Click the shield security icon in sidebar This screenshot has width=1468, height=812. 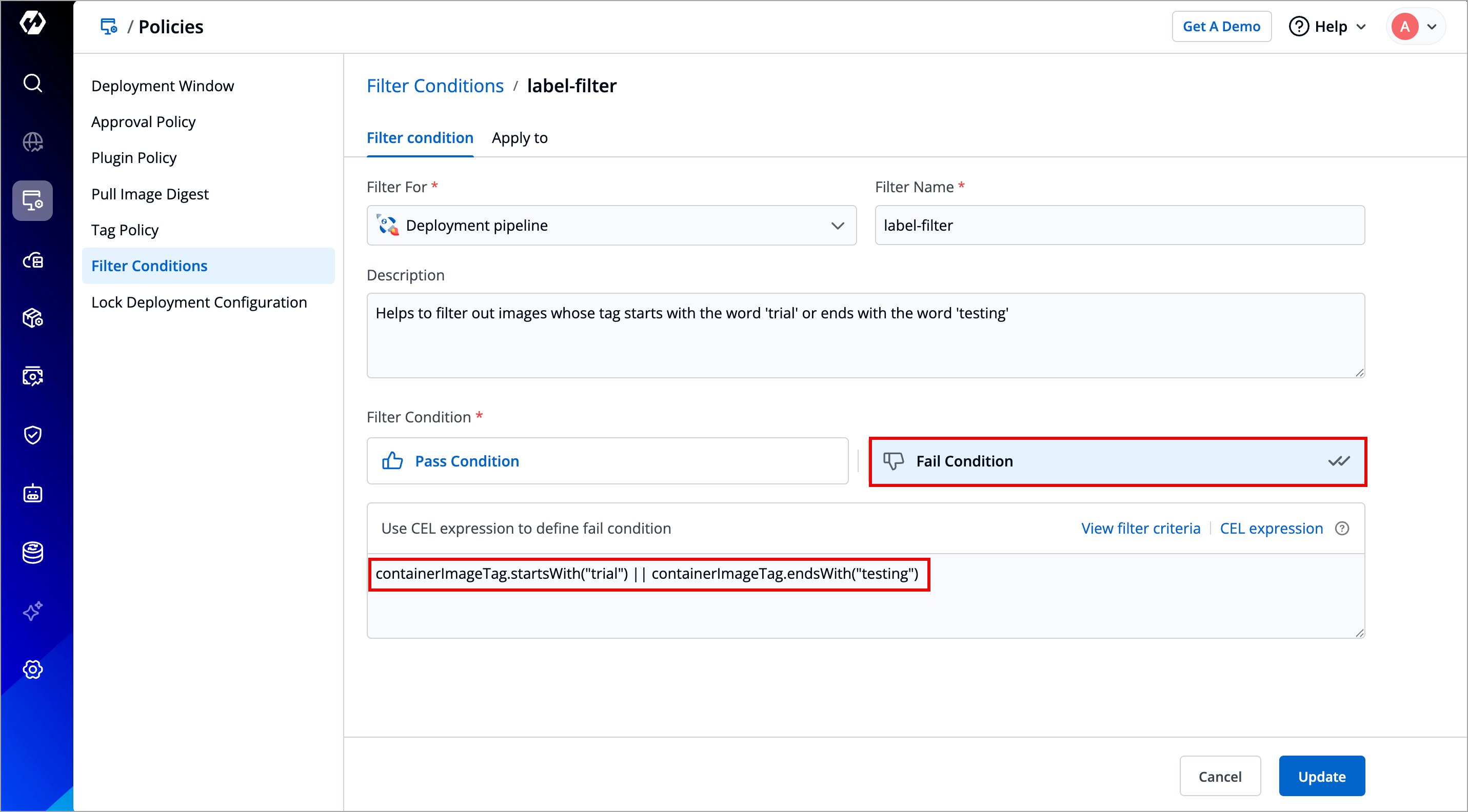pyautogui.click(x=32, y=435)
